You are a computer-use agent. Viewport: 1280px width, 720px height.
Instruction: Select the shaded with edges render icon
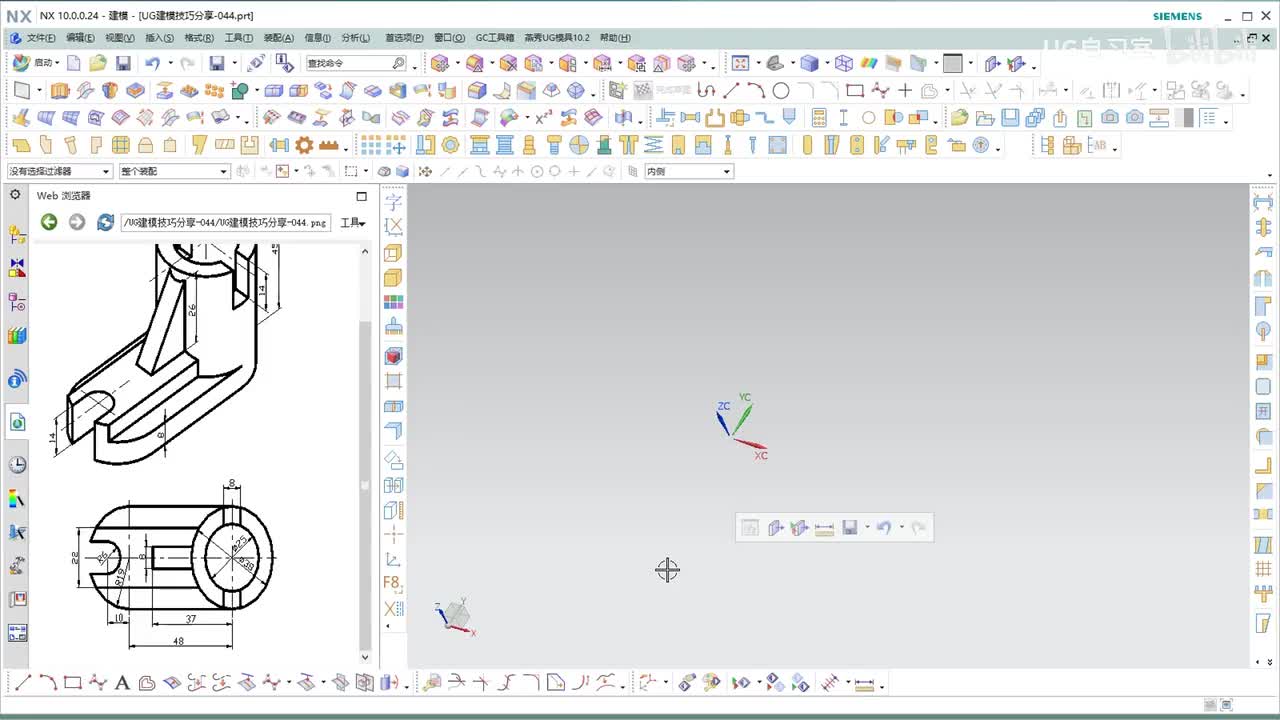pyautogui.click(x=808, y=63)
